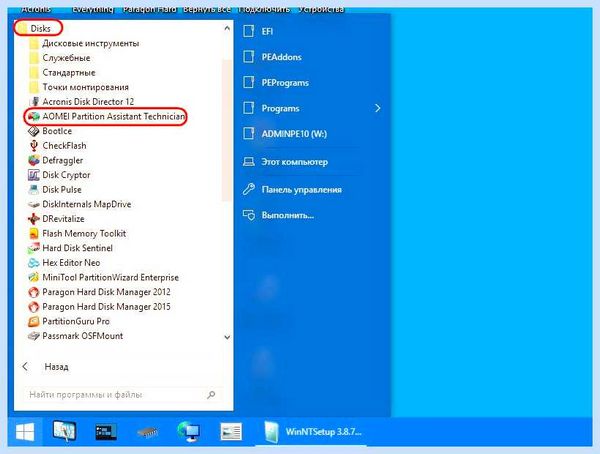
Task: Launch Paragon Hard Disk Manager 2012 icon
Action: (x=34, y=292)
